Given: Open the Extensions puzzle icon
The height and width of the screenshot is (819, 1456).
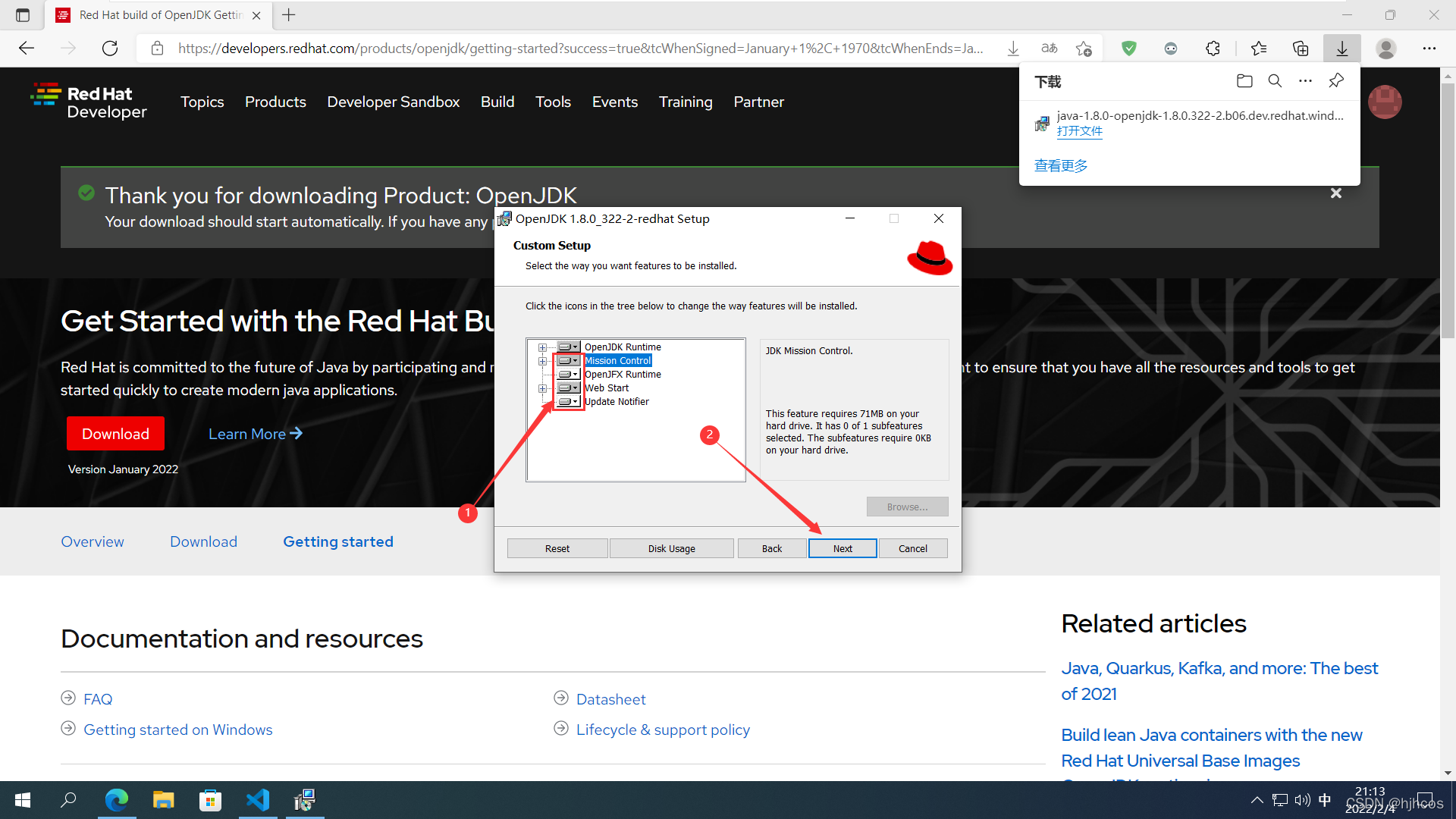Looking at the screenshot, I should click(x=1213, y=49).
